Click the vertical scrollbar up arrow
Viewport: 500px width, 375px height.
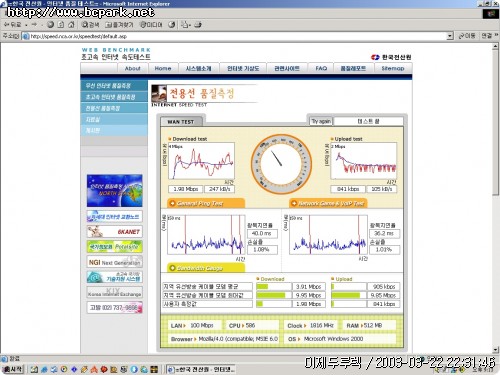pos(496,47)
